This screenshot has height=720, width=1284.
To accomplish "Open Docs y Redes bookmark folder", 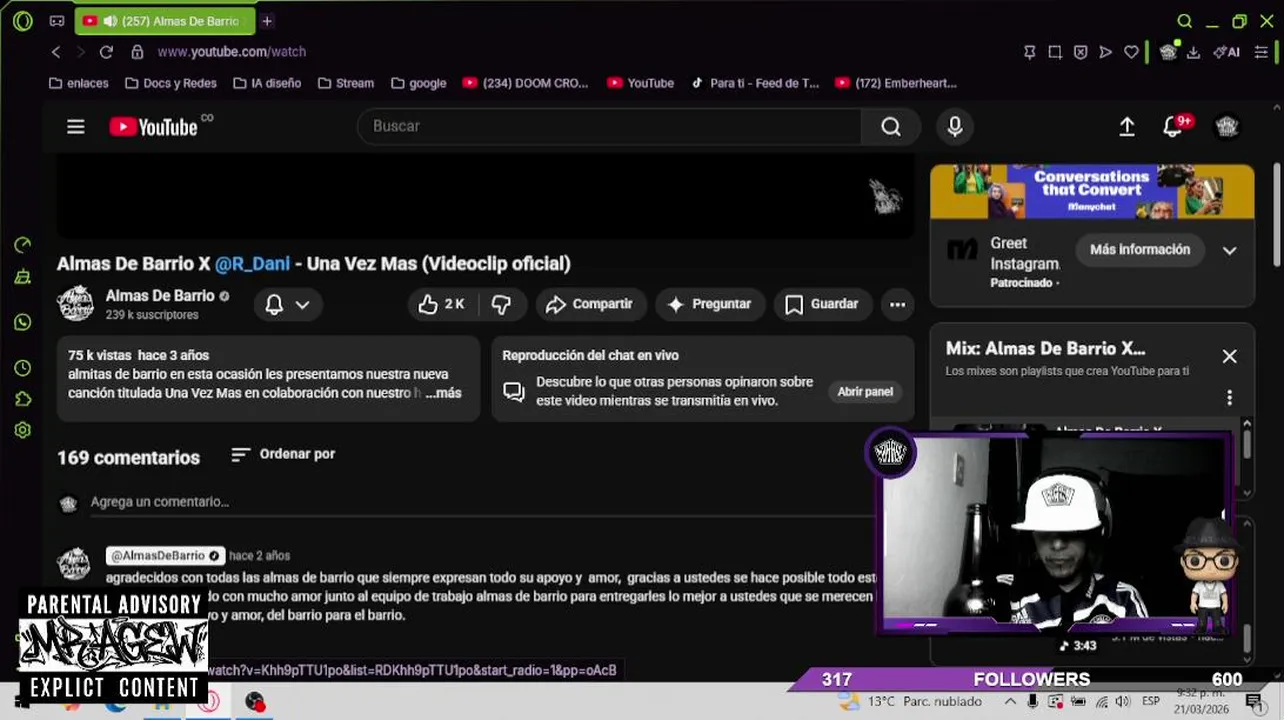I will (x=171, y=83).
